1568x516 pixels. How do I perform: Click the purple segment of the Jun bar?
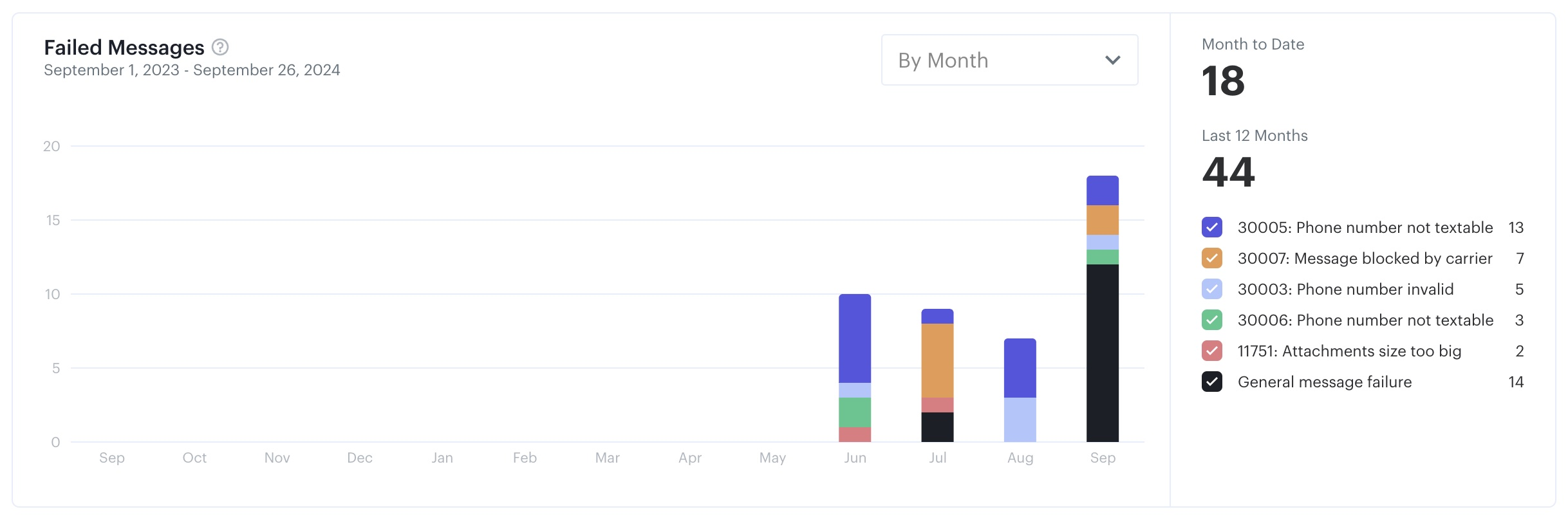click(x=854, y=338)
